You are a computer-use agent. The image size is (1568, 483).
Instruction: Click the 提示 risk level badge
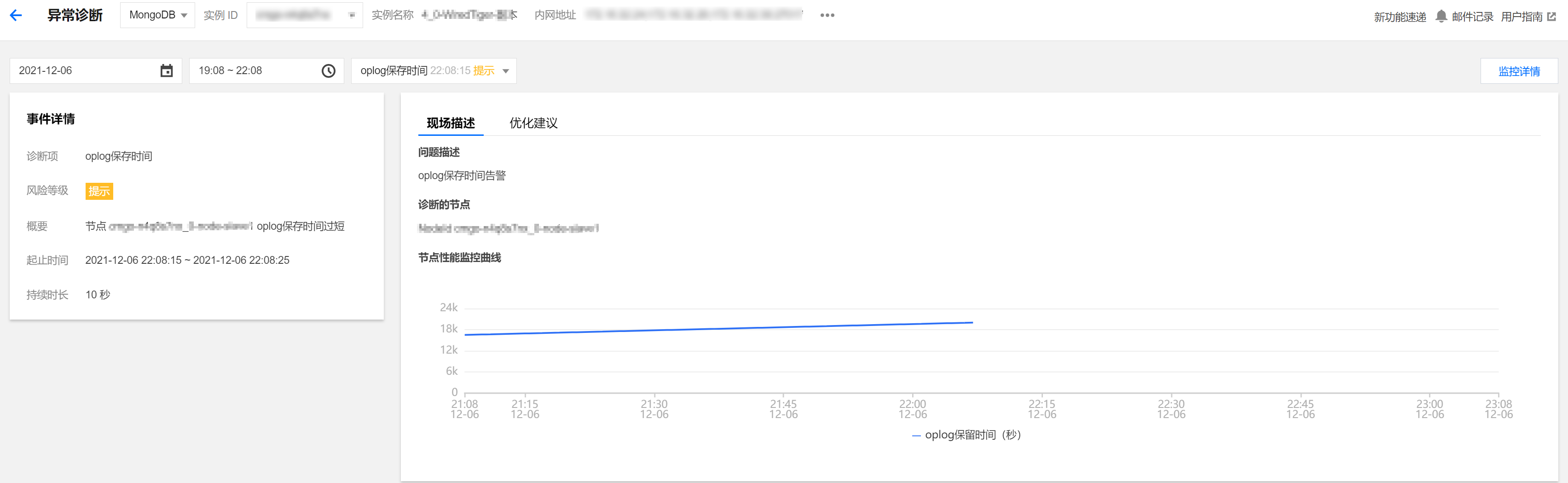[99, 191]
